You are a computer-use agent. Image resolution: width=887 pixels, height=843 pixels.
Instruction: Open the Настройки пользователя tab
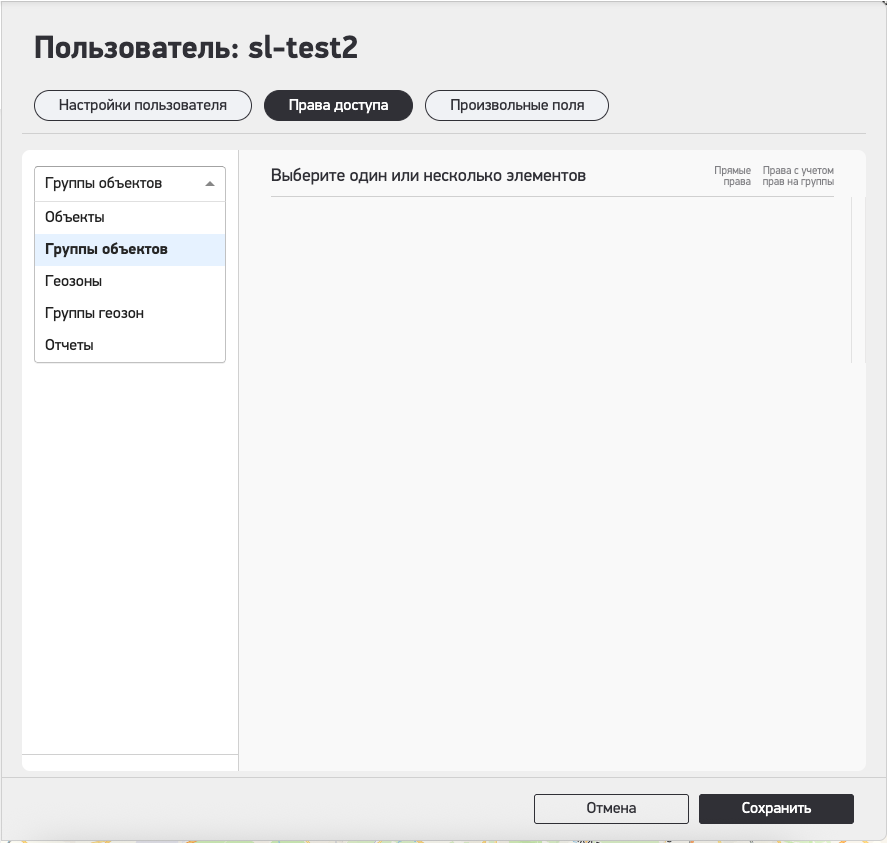click(x=143, y=105)
